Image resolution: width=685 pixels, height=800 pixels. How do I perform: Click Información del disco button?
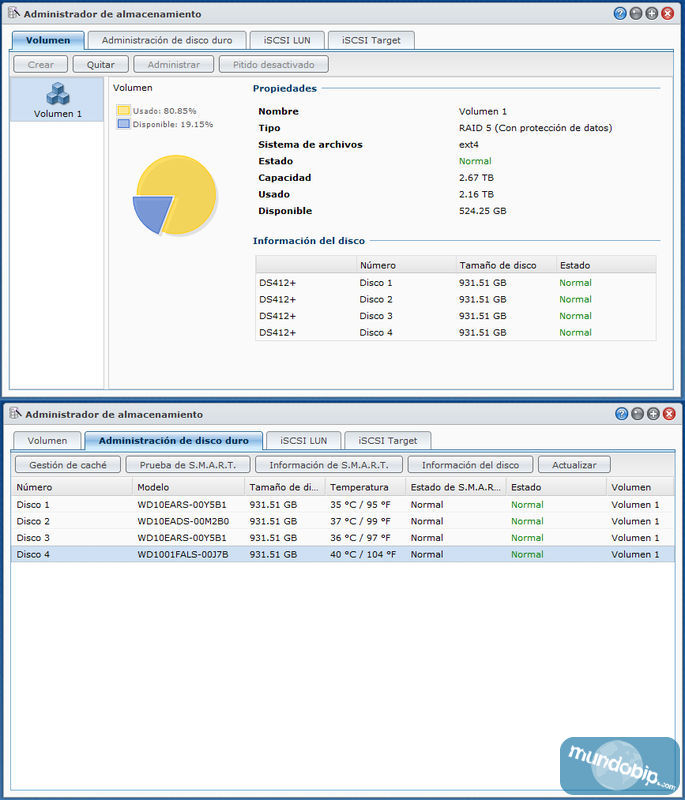pyautogui.click(x=470, y=465)
